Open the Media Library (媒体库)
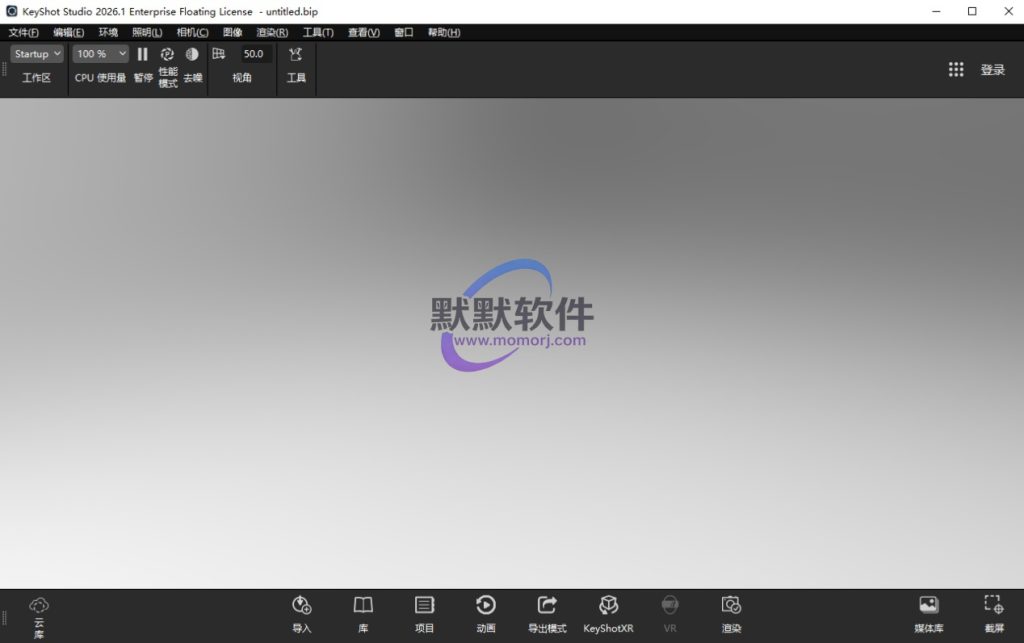The image size is (1024, 643). tap(928, 612)
